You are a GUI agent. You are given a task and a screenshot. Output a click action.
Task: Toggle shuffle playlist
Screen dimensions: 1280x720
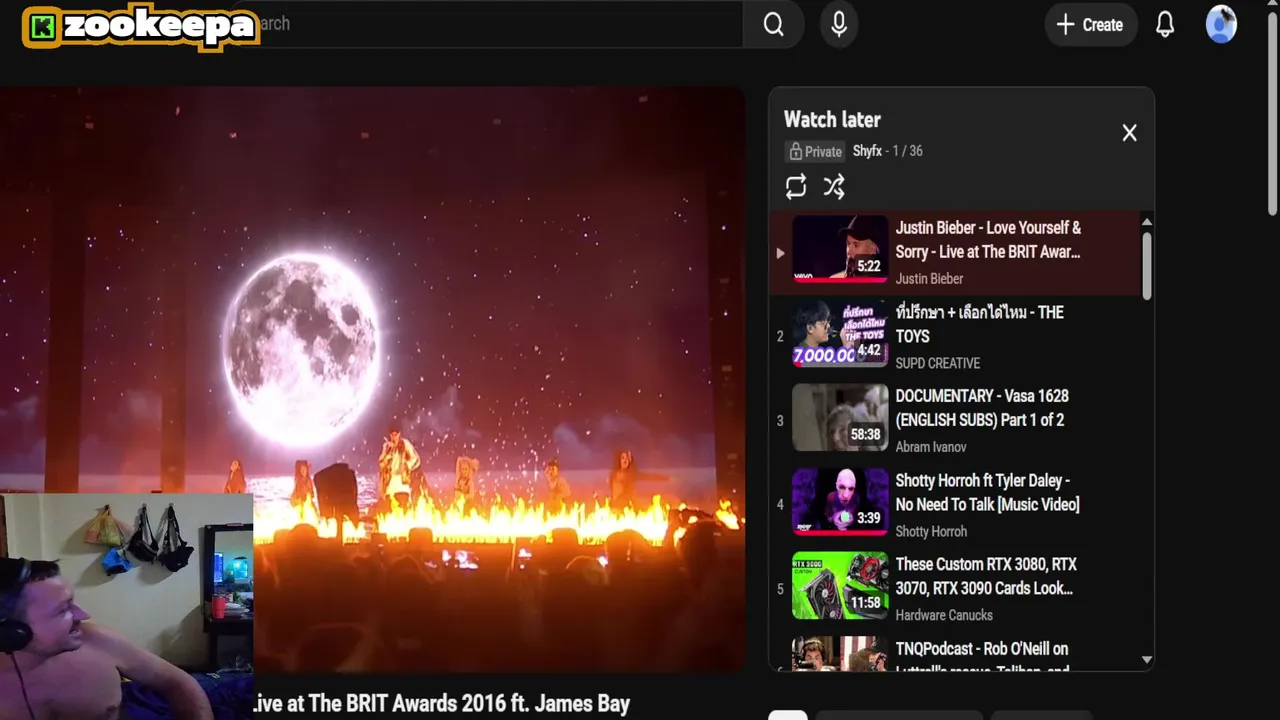tap(834, 187)
